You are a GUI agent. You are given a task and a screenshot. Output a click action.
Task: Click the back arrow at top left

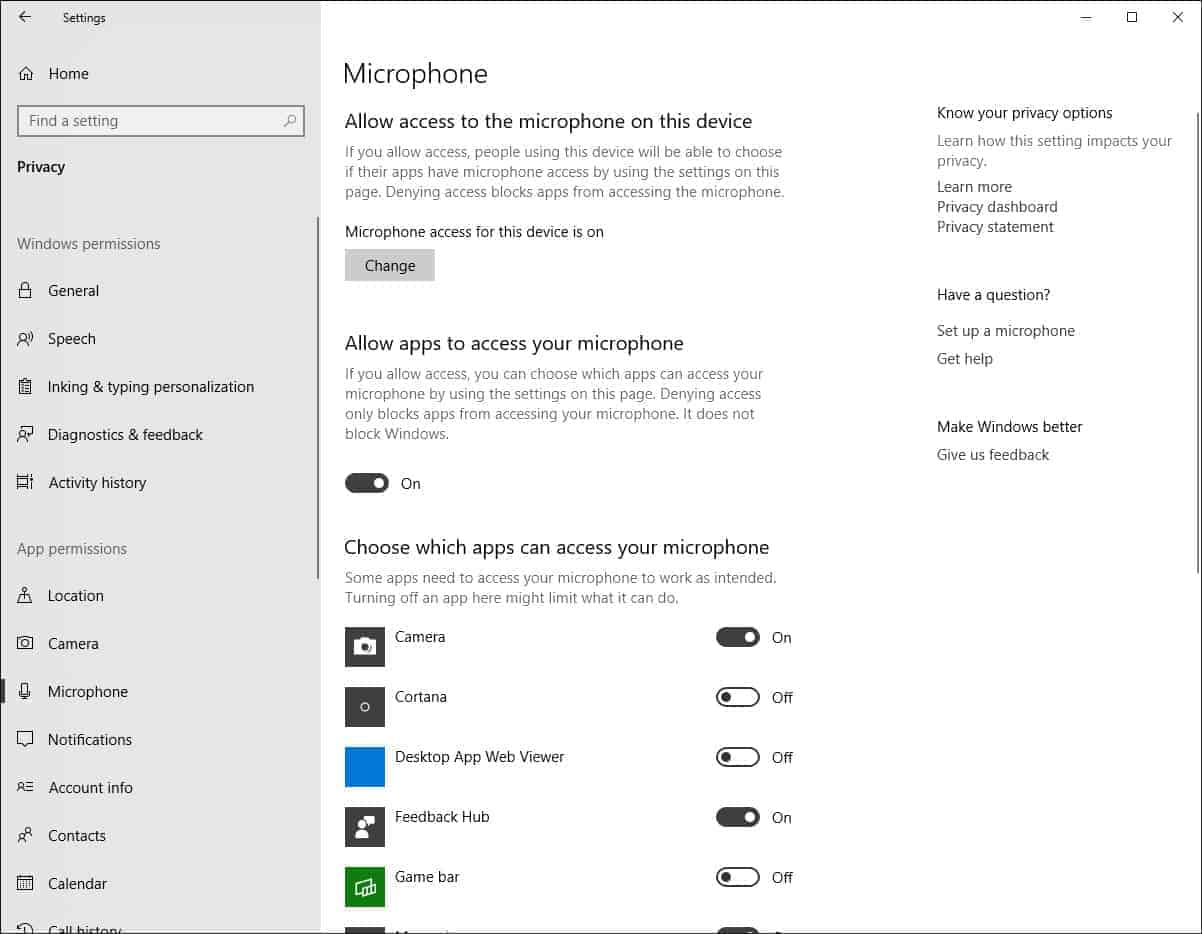(x=24, y=17)
